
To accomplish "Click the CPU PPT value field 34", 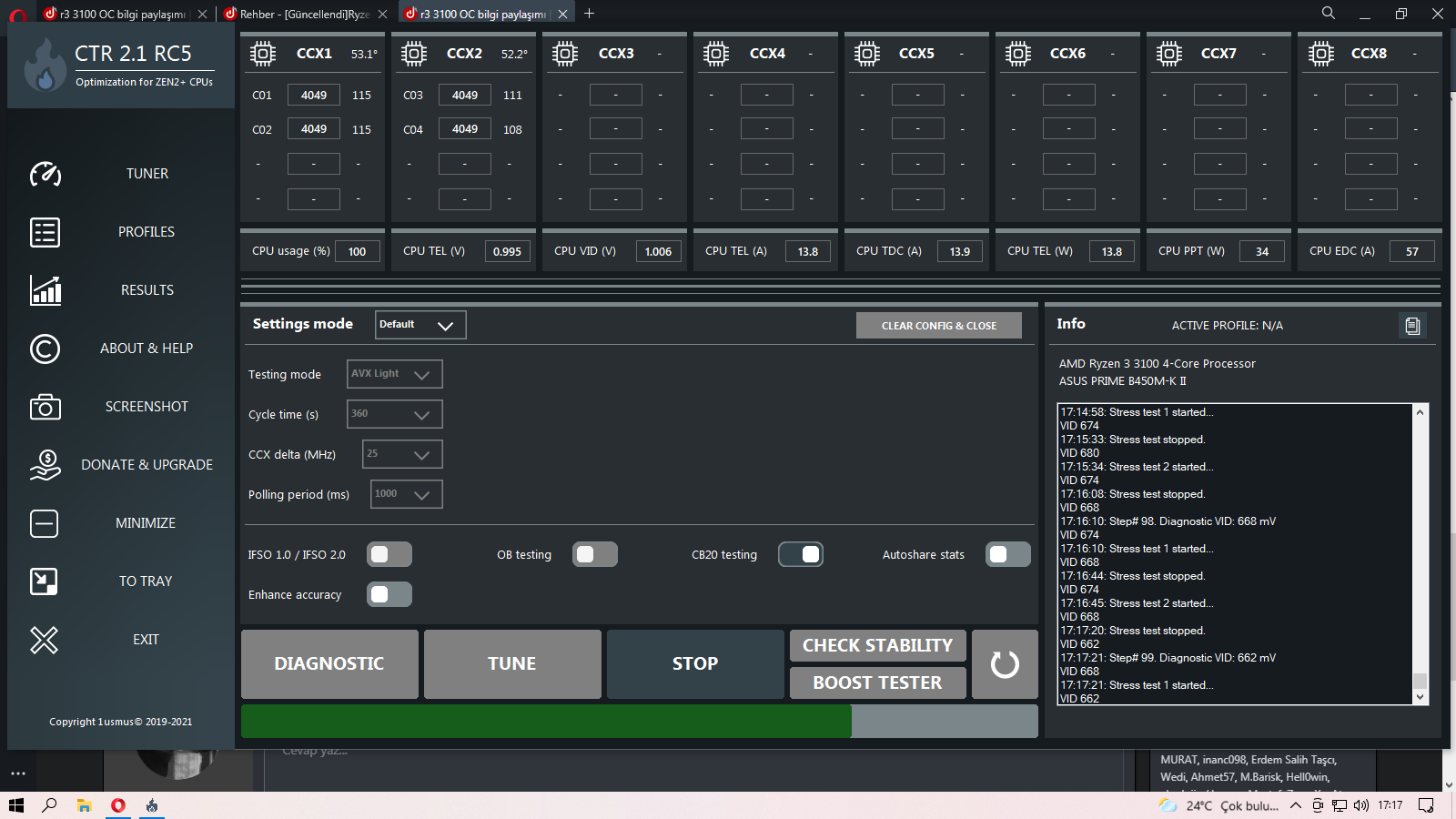I will click(x=1262, y=252).
